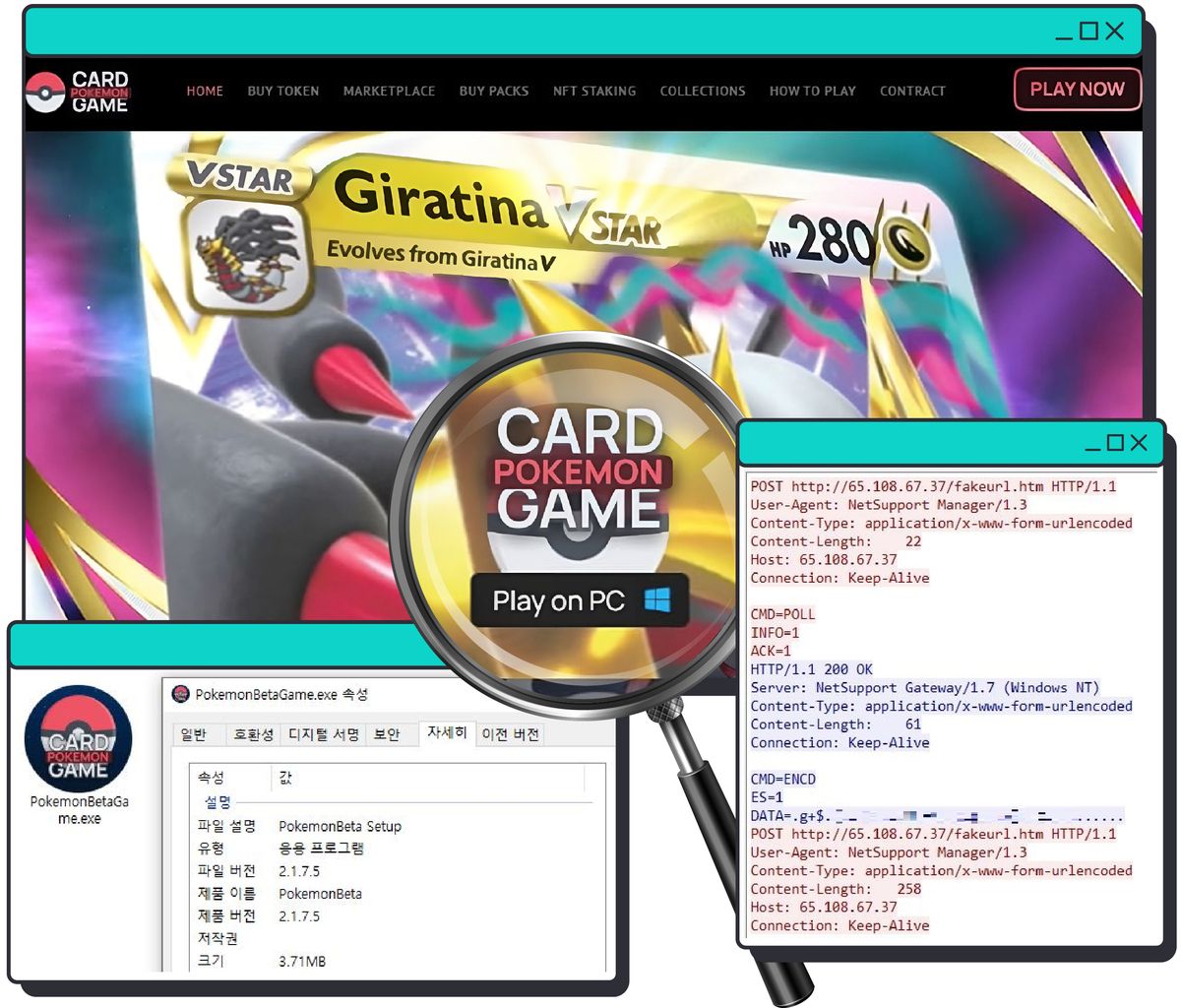
Task: Open the 호환성 tab
Action: [x=253, y=734]
